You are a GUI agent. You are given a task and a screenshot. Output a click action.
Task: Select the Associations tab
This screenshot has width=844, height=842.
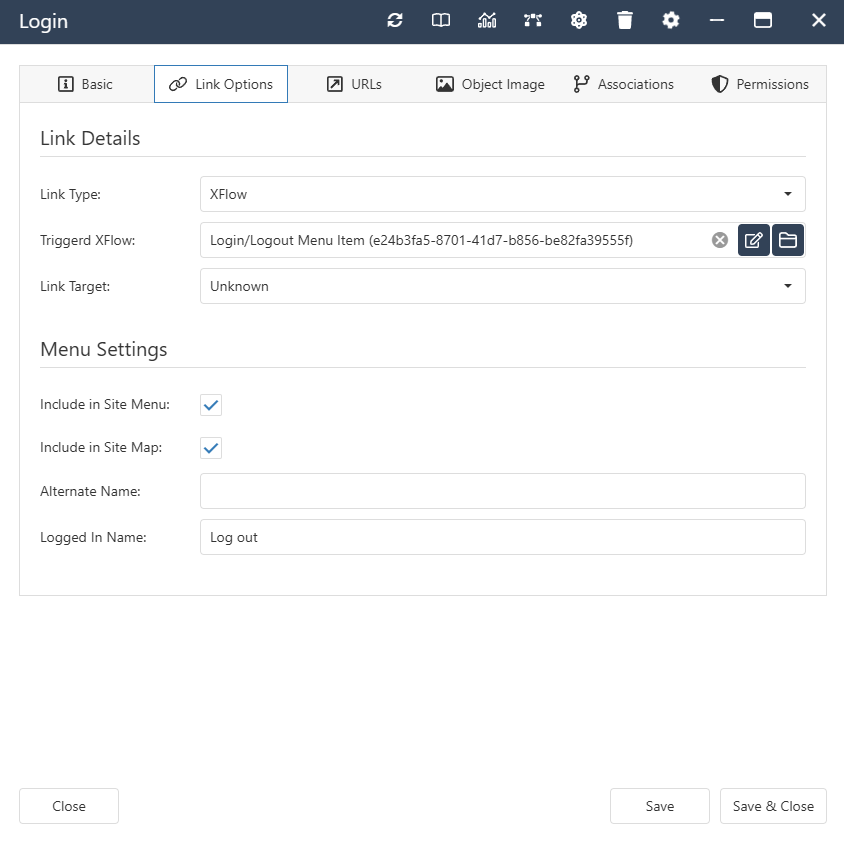click(623, 84)
